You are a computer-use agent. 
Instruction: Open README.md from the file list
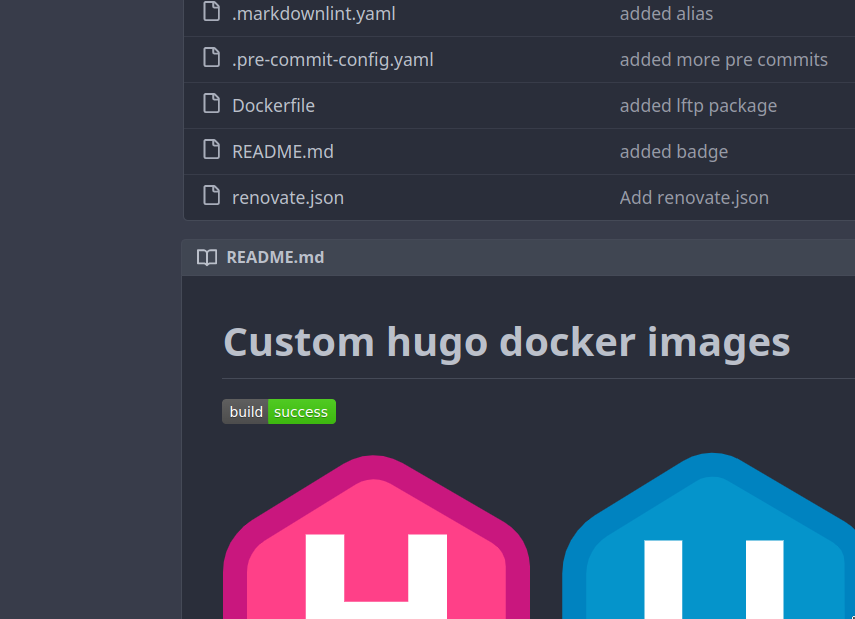pos(282,152)
